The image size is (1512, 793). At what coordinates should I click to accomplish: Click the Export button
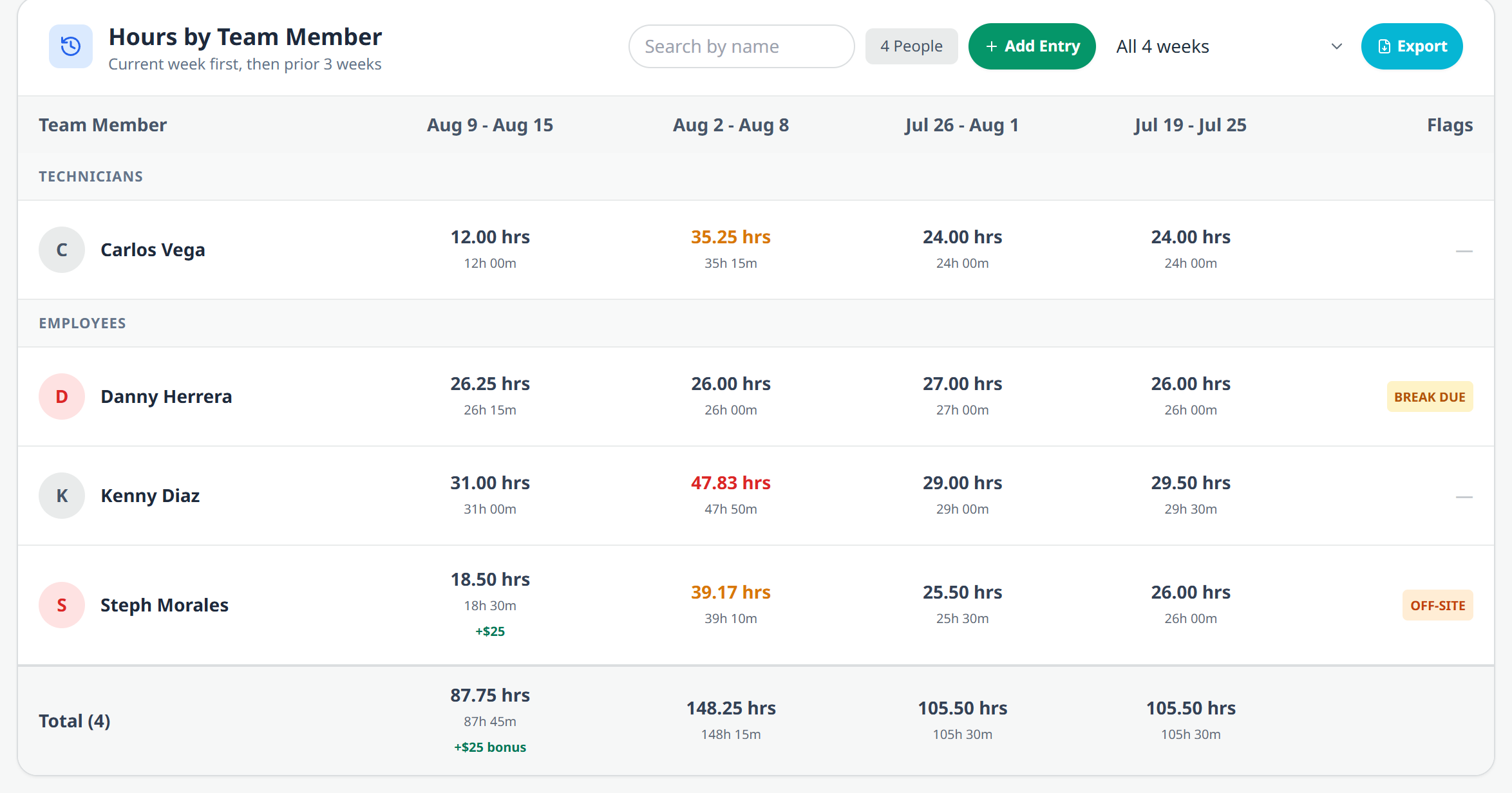[x=1412, y=46]
